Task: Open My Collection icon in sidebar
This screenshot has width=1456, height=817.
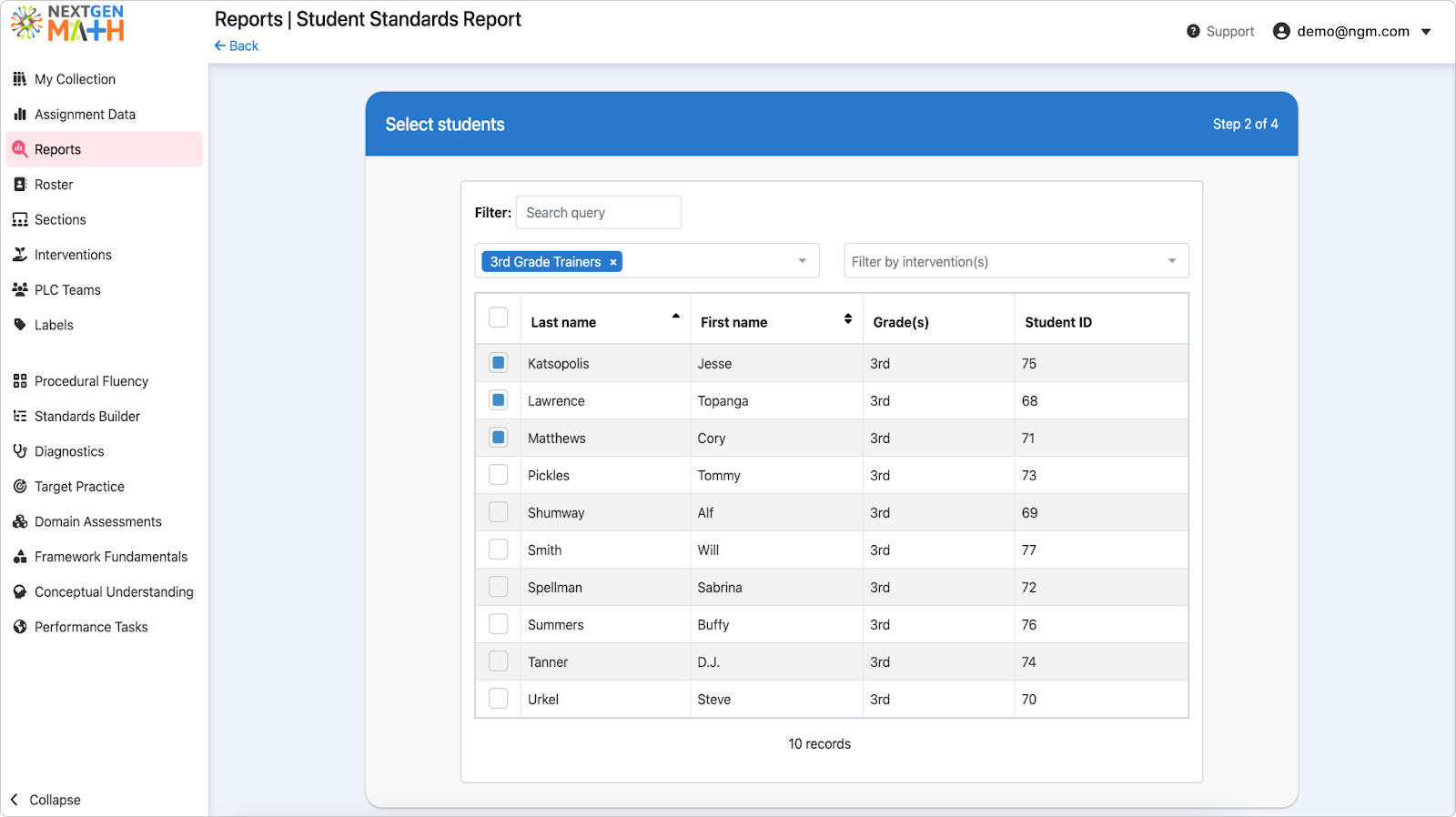Action: tap(19, 79)
